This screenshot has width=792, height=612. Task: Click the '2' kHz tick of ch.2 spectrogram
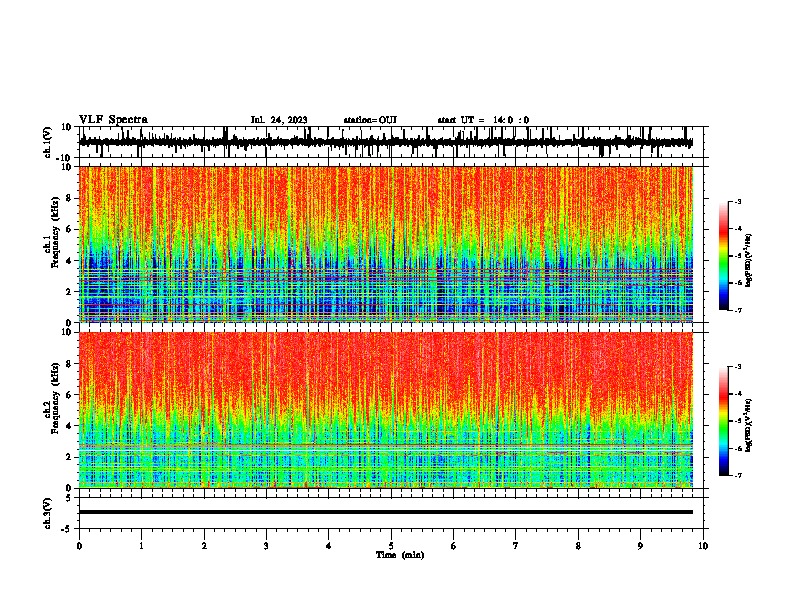click(69, 457)
